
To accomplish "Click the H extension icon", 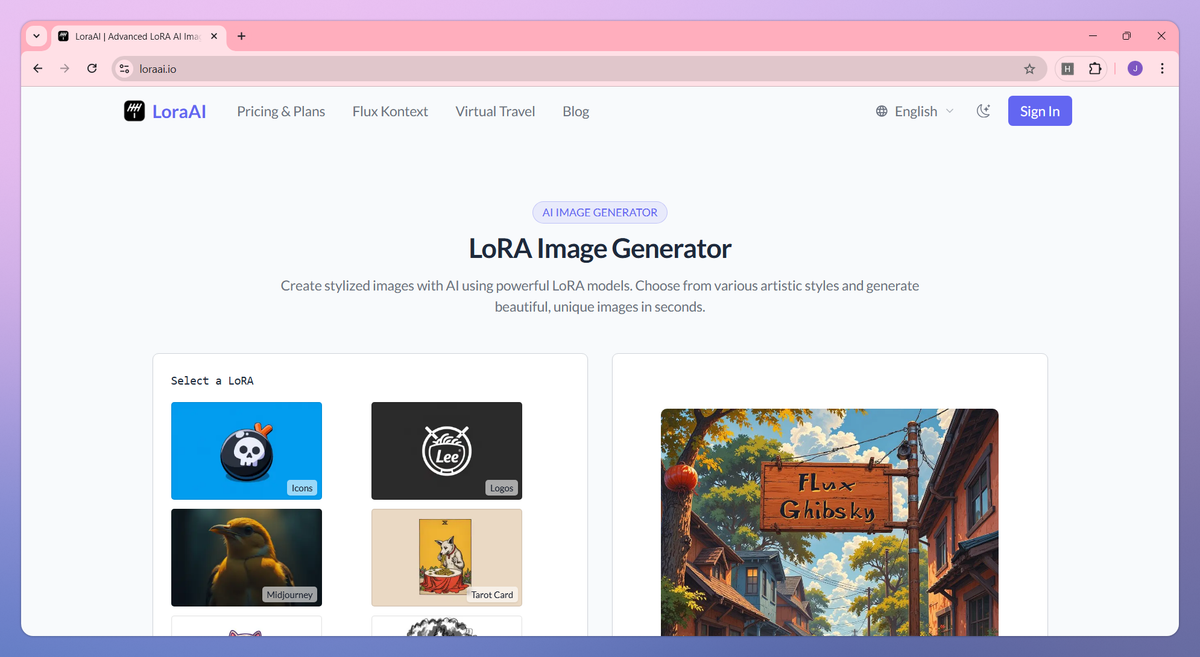I will (1068, 69).
